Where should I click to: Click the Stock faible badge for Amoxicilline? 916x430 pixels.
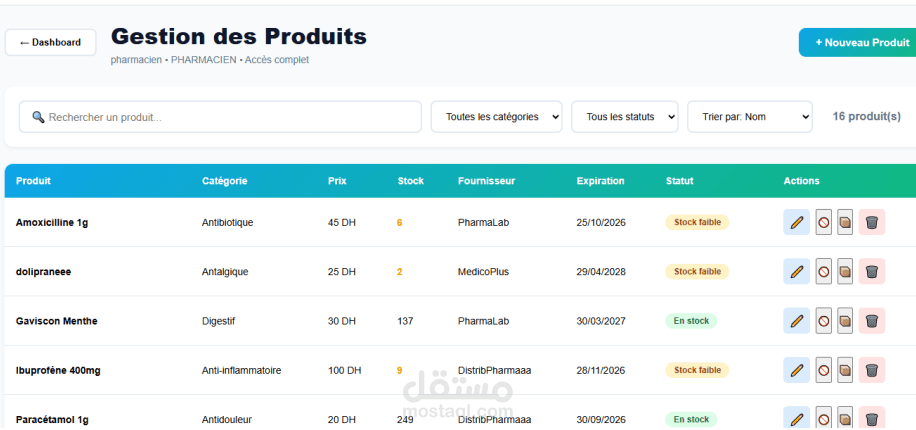[x=697, y=222]
